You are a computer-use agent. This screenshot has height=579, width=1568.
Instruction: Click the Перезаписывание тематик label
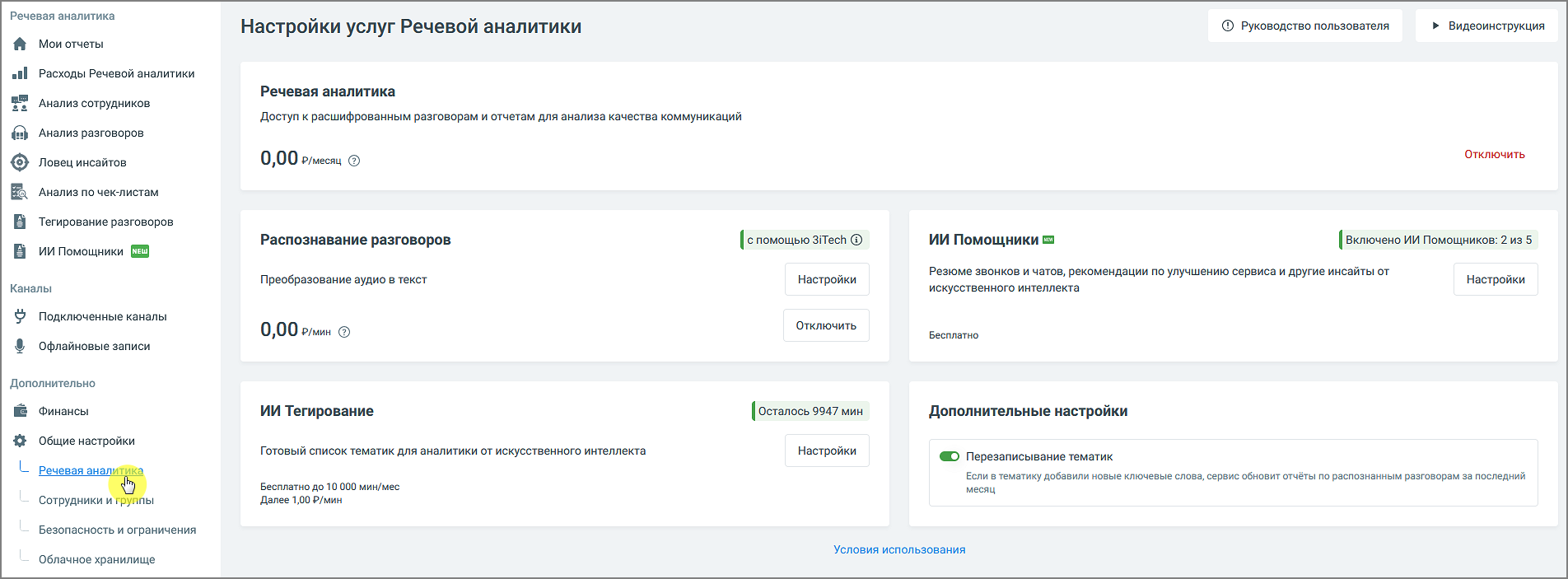(1039, 456)
